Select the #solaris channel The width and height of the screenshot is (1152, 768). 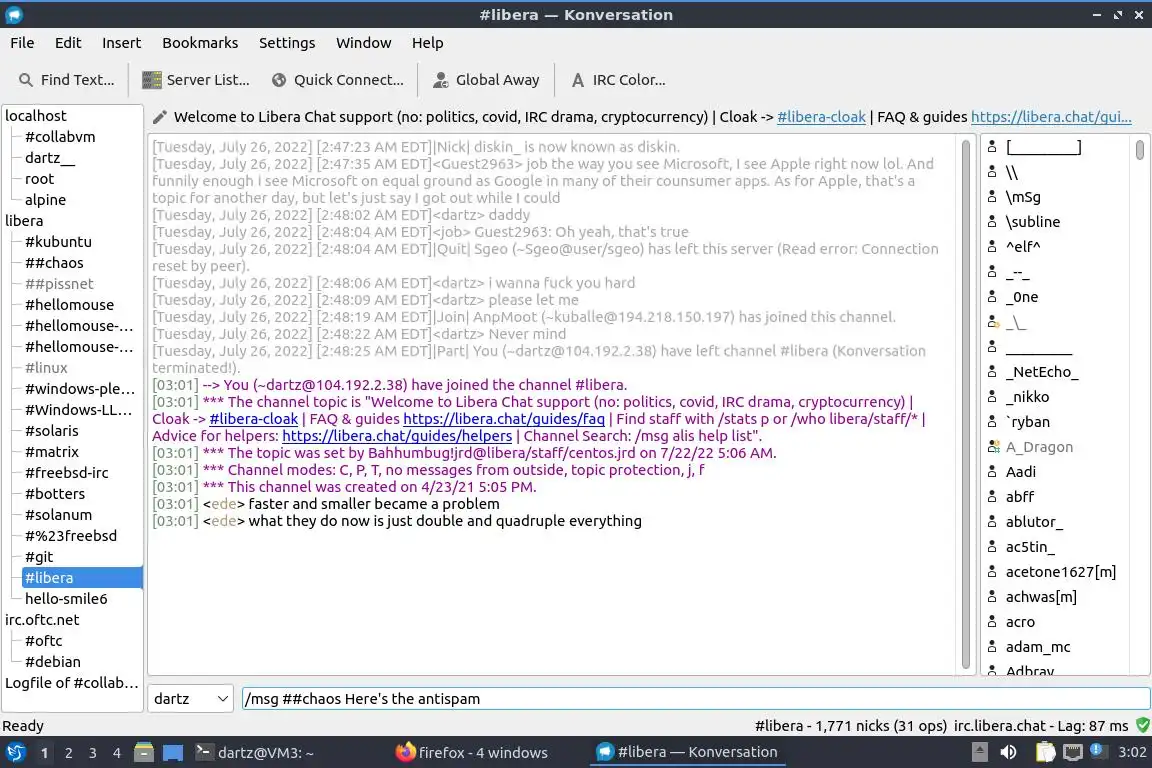(x=51, y=431)
